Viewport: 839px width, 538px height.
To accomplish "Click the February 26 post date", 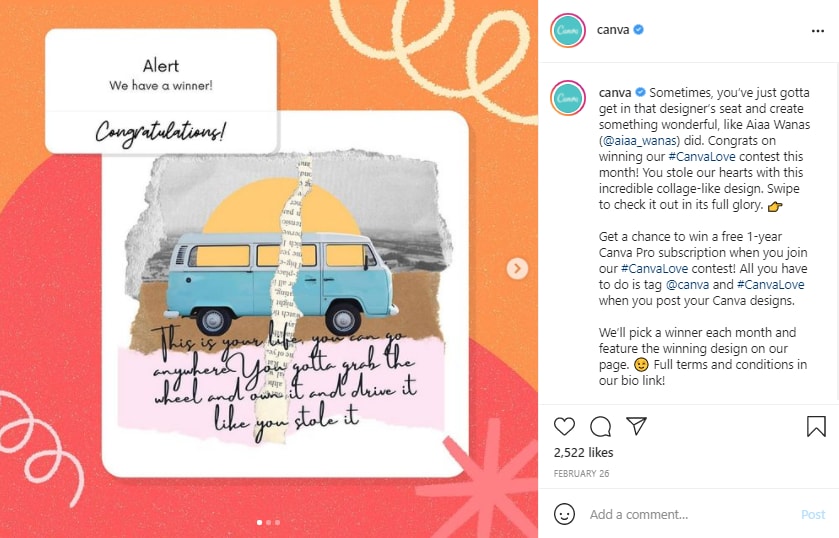I will point(581,474).
